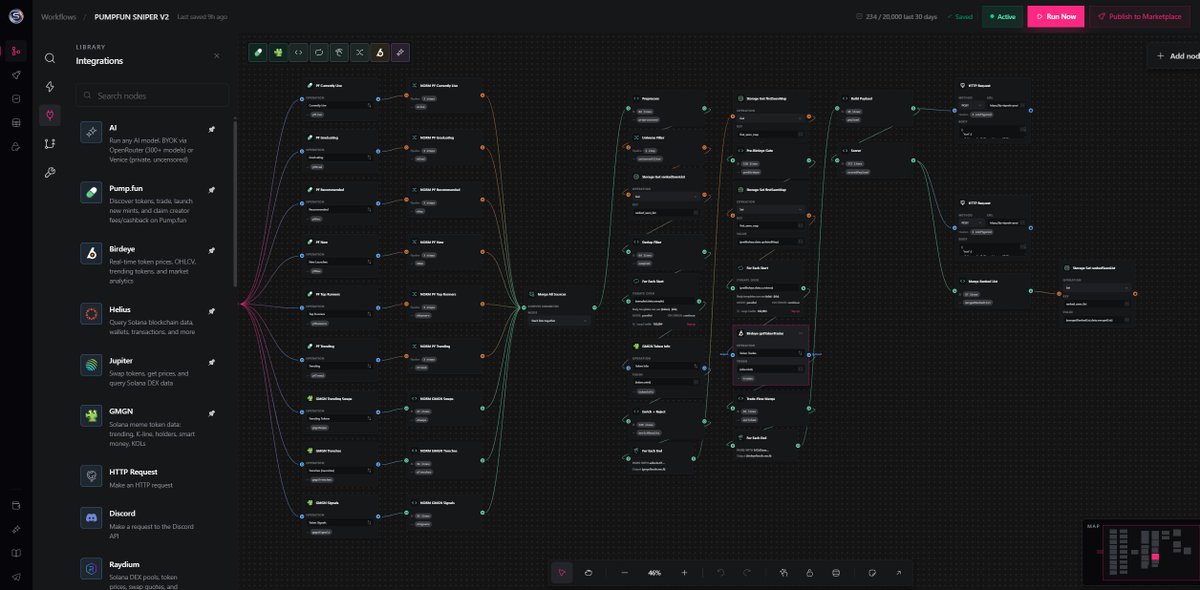The width and height of the screenshot is (1200, 590).
Task: Open operation dropdown in Storage Get firstSeenMap node
Action: (768, 117)
